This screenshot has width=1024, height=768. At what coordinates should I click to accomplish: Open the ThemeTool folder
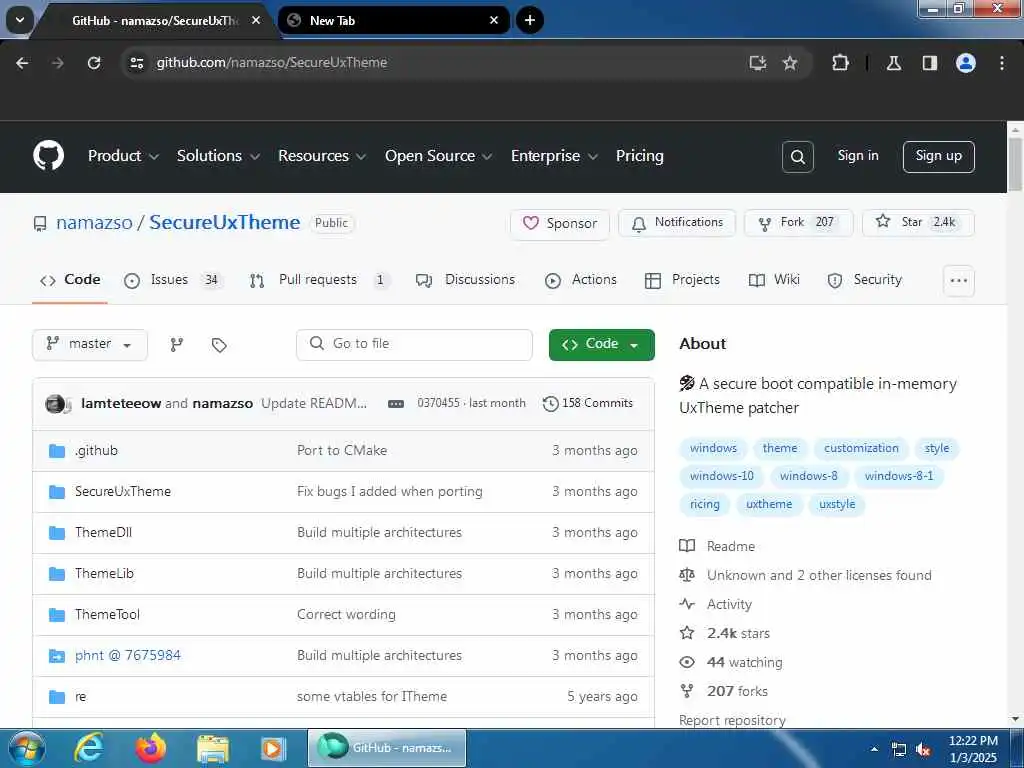(107, 615)
